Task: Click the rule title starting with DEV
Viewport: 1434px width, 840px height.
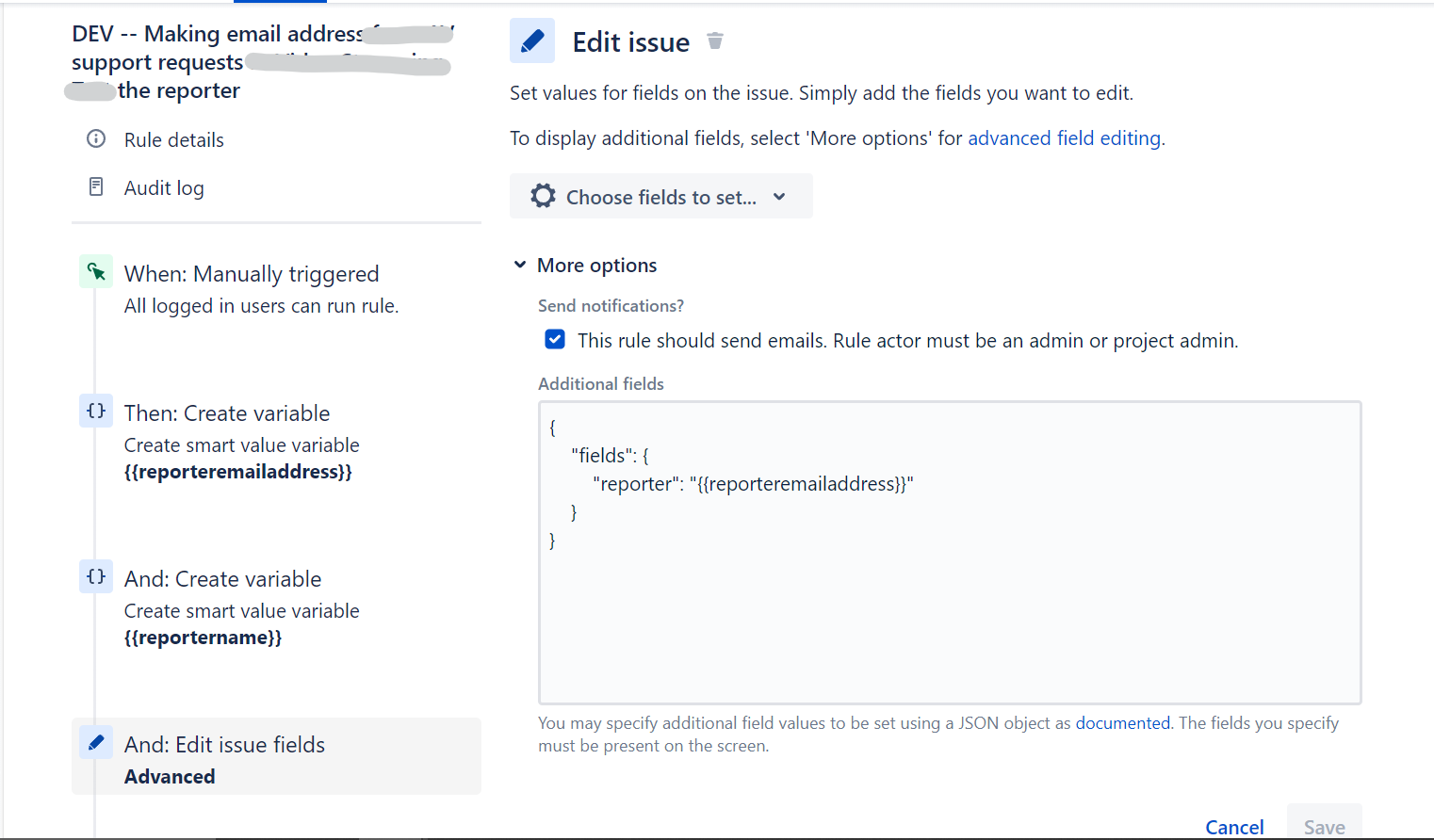Action: click(262, 62)
